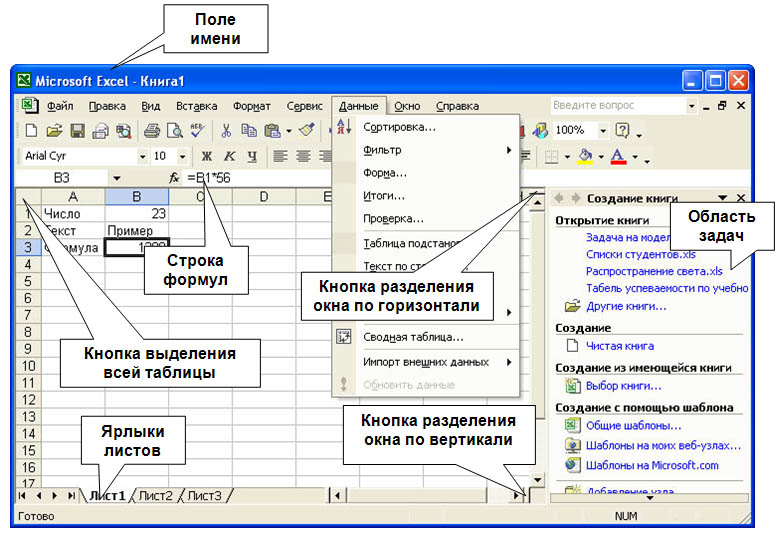The width and height of the screenshot is (781, 536).
Task: Click the yellow fill color bucket button
Action: (x=586, y=156)
